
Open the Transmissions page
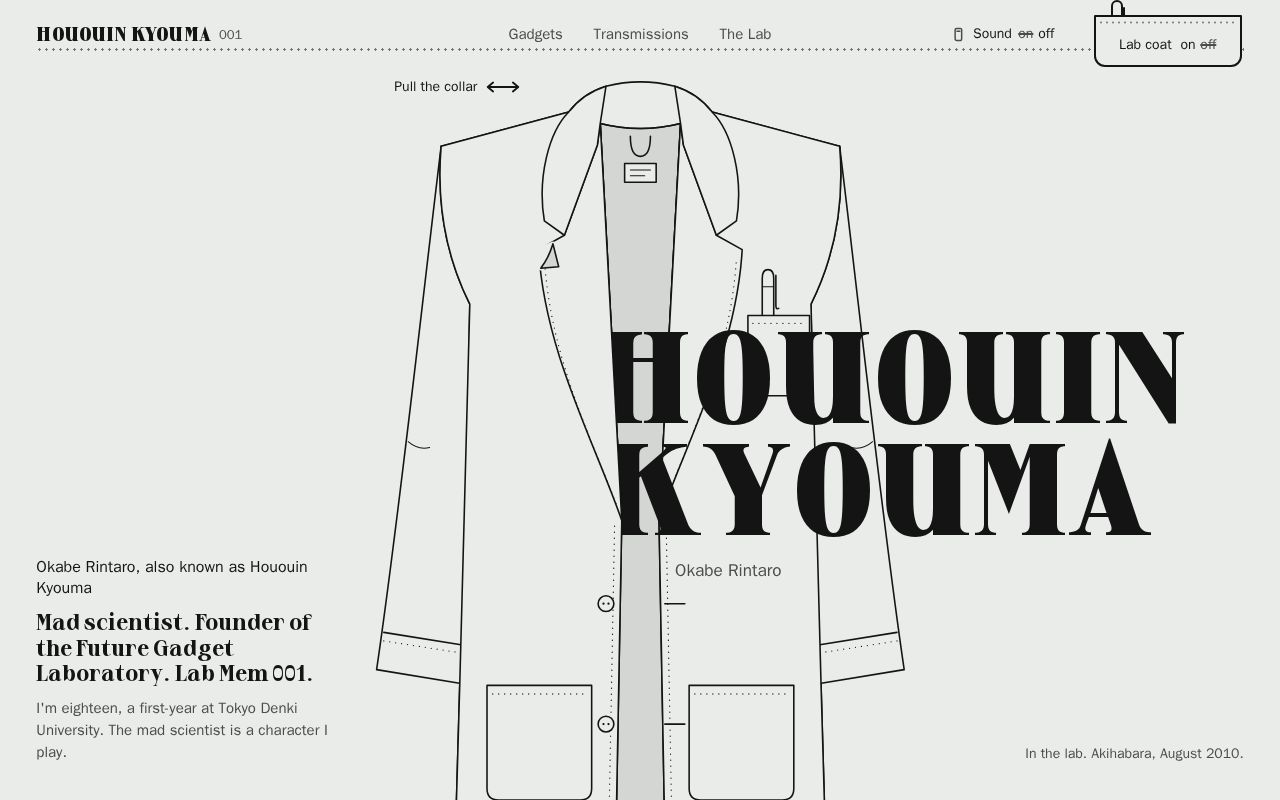[x=640, y=34]
